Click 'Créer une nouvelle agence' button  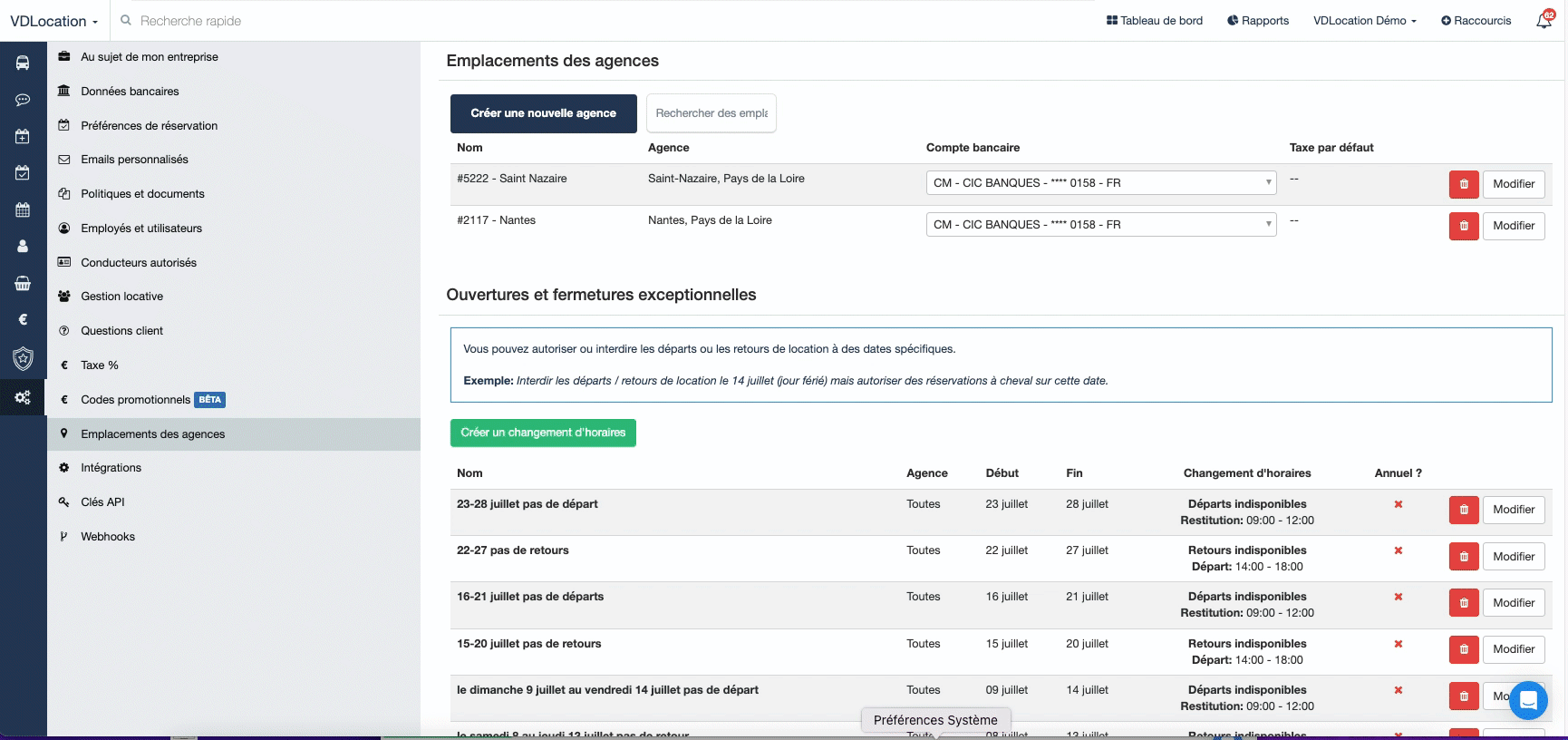point(543,113)
